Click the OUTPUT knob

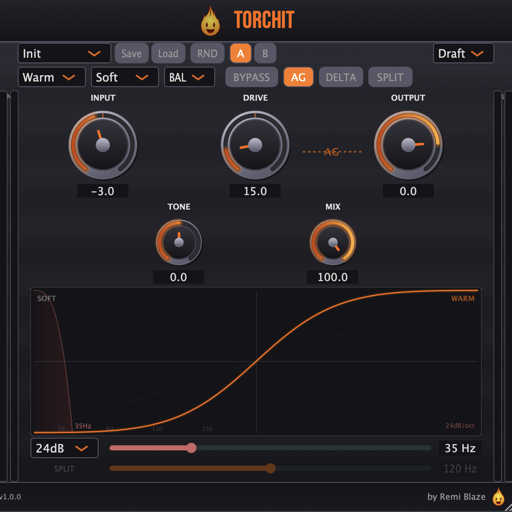click(x=408, y=145)
